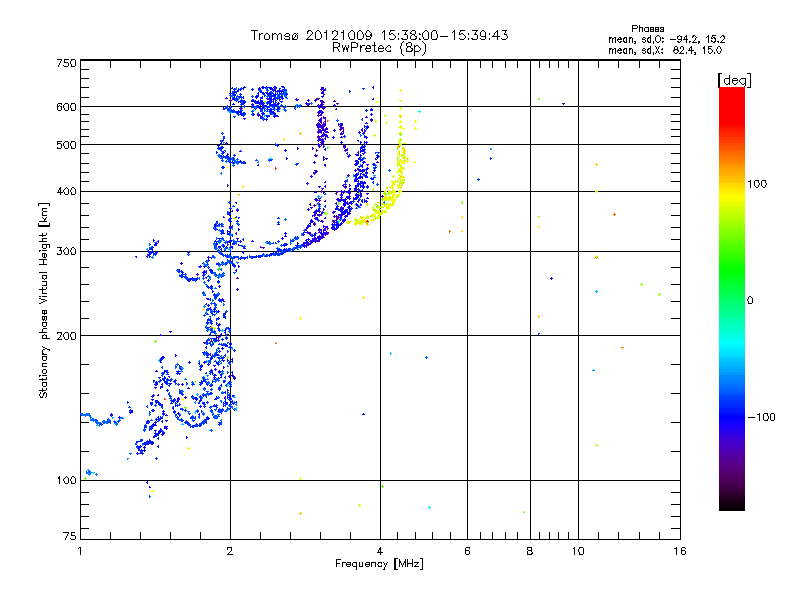The width and height of the screenshot is (800, 600).
Task: Click the '500' y-axis tick label
Action: point(66,145)
